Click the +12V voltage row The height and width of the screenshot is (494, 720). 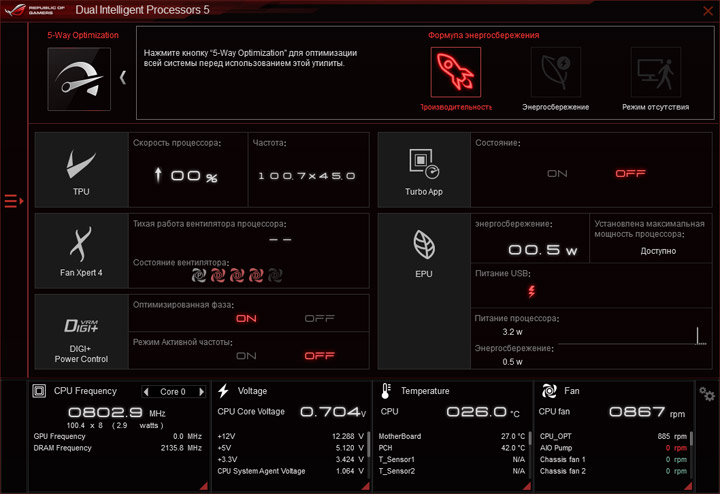(x=290, y=436)
